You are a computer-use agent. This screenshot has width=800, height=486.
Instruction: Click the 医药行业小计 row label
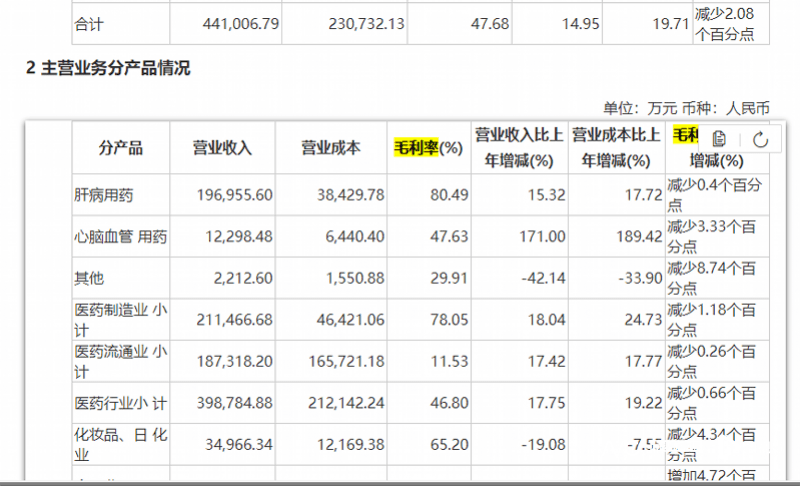[120, 403]
